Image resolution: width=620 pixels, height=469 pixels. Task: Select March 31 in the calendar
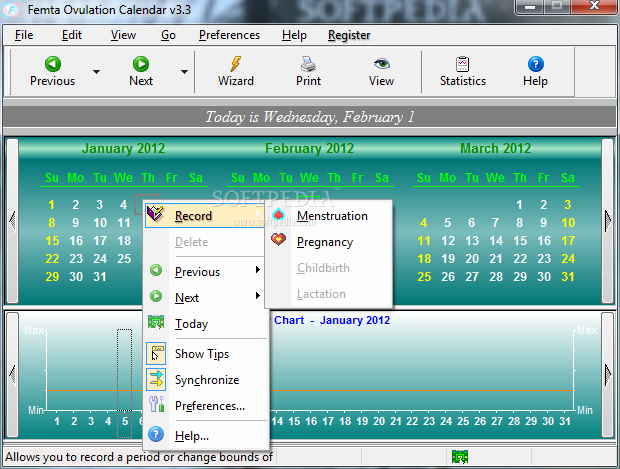[x=568, y=277]
